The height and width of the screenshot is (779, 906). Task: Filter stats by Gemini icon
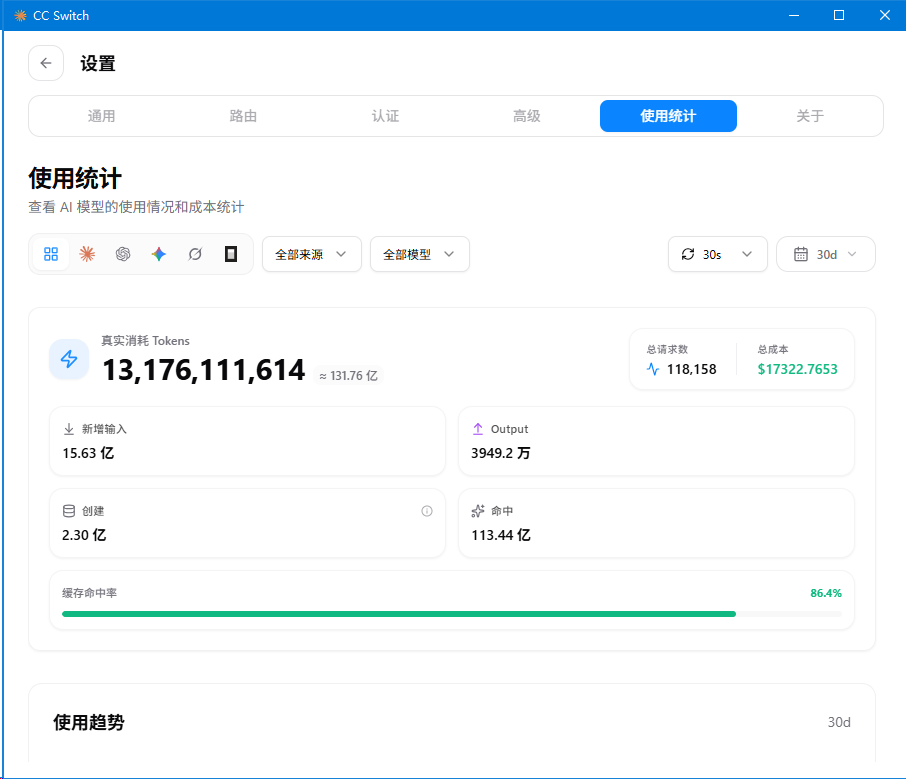point(159,254)
